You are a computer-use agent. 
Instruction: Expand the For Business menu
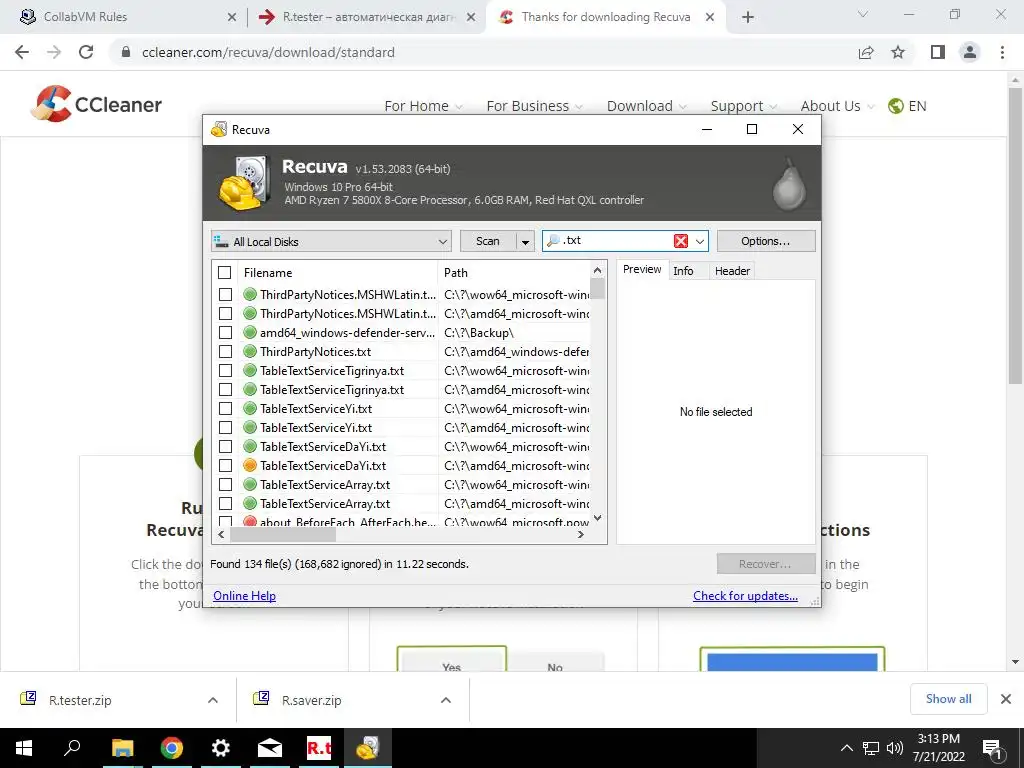[x=534, y=106]
